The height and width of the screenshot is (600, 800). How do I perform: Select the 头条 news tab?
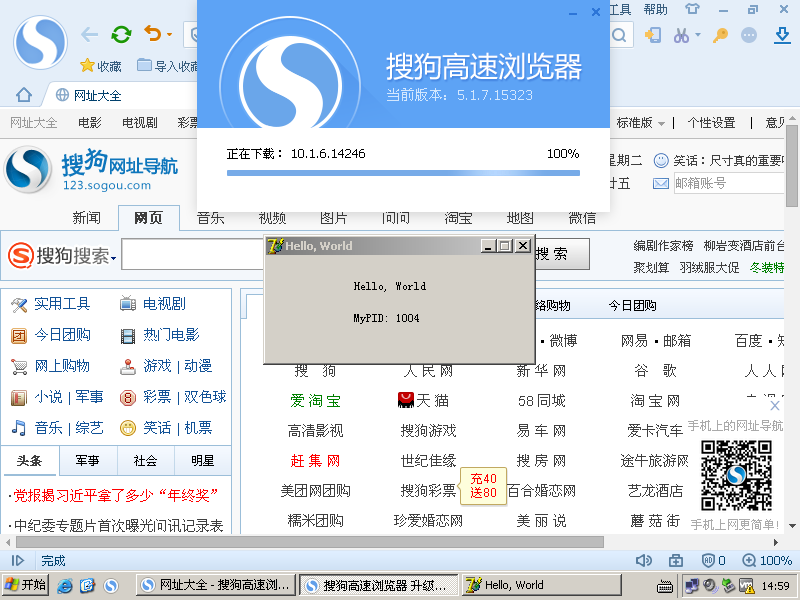click(29, 461)
